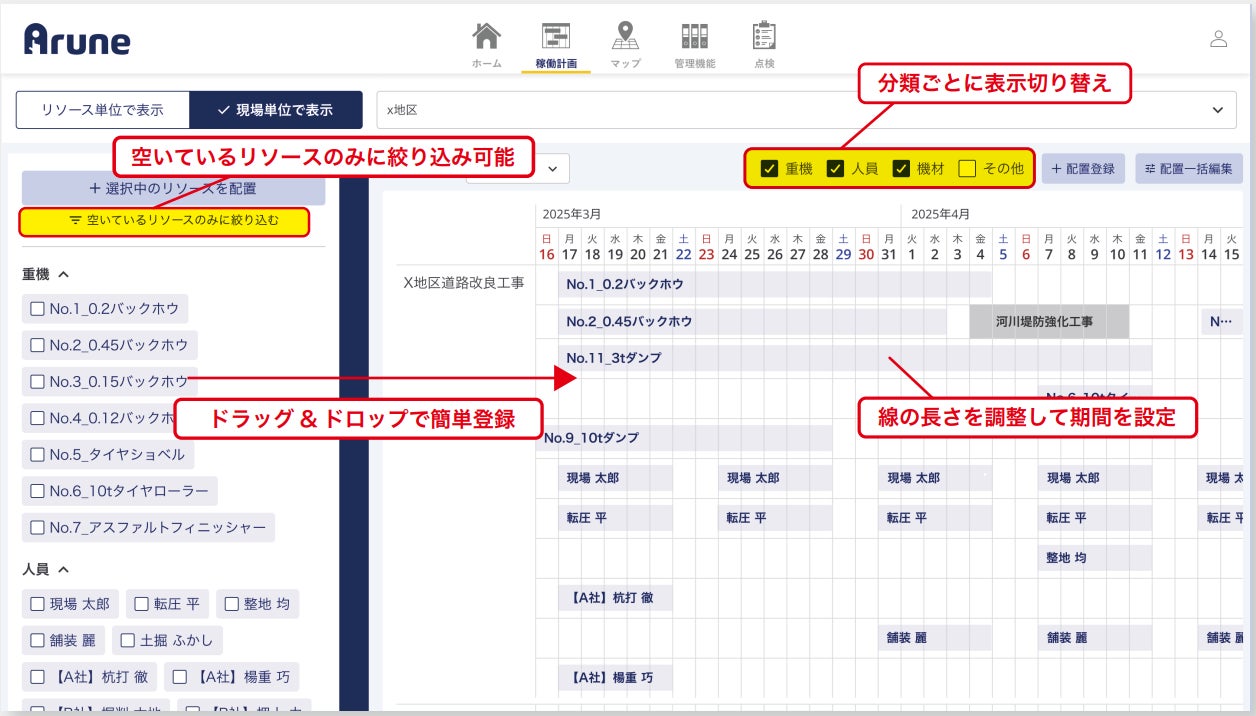Viewport: 1256px width, 716px height.
Task: Click the Arune logo
Action: [77, 39]
